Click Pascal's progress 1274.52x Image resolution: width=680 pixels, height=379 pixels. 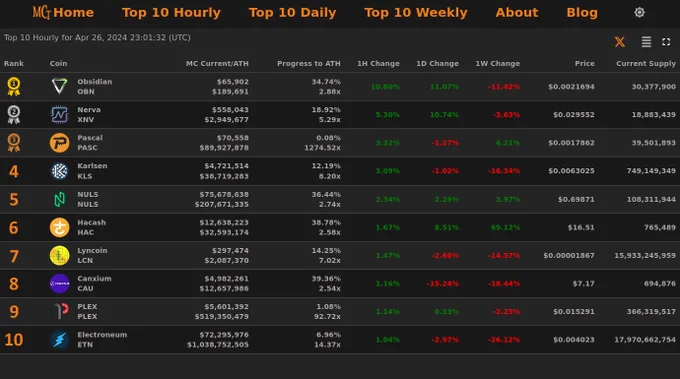pyautogui.click(x=322, y=148)
